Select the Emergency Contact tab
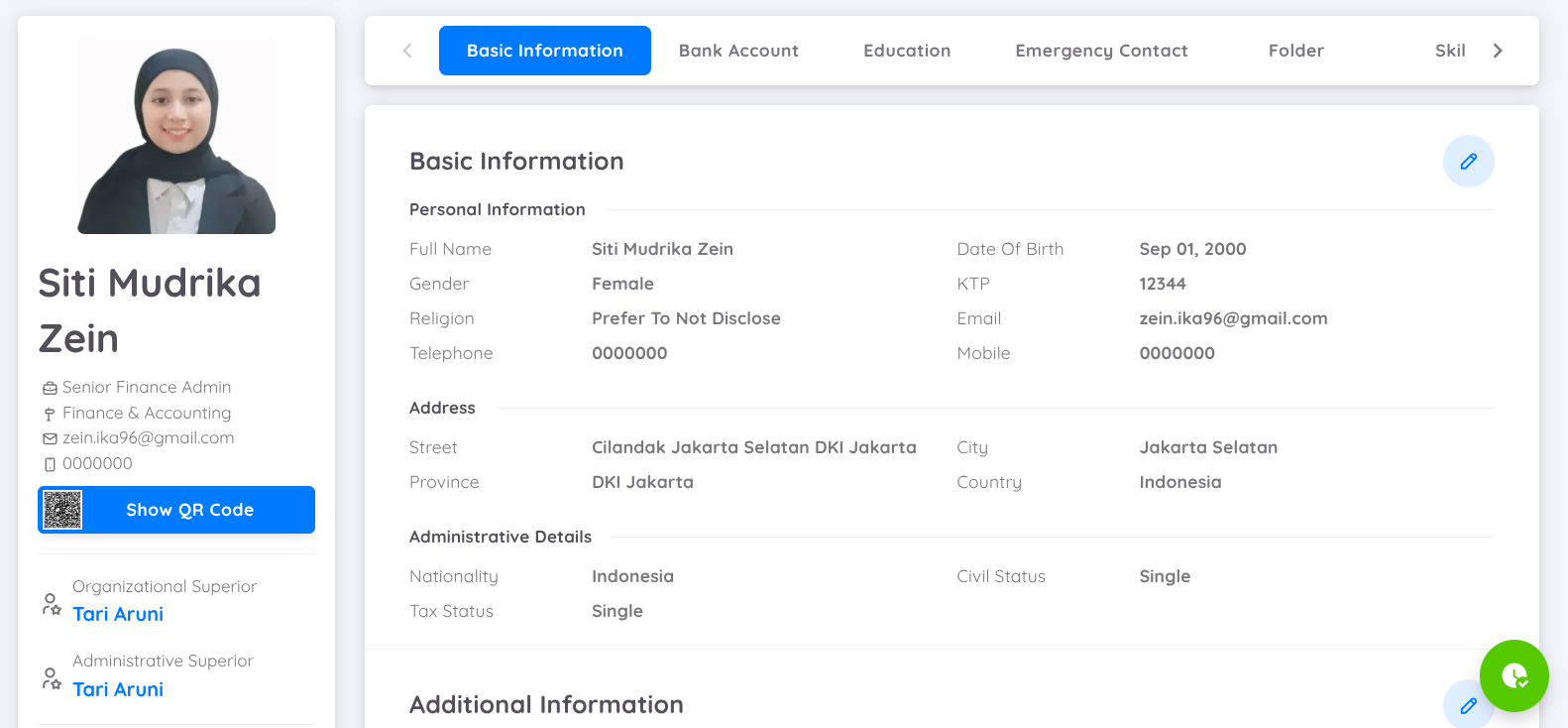Image resolution: width=1568 pixels, height=728 pixels. point(1101,51)
